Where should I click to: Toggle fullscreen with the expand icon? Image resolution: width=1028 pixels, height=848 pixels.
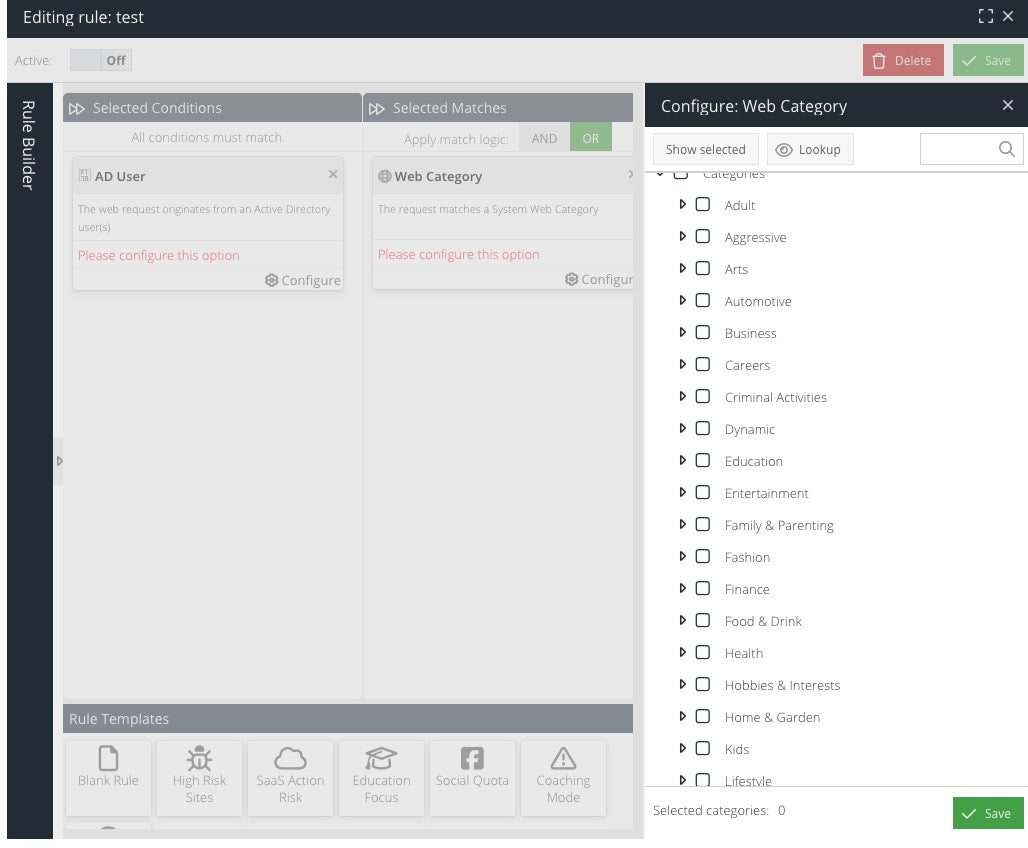point(985,17)
